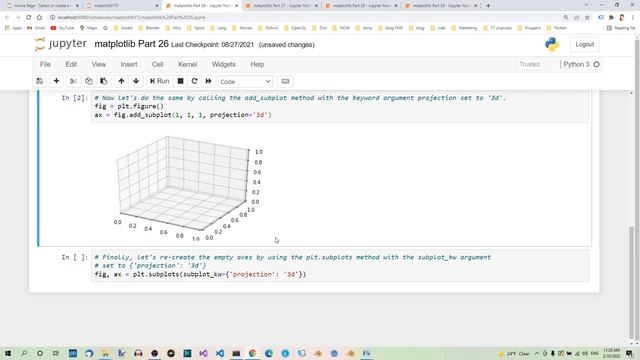Image resolution: width=640 pixels, height=360 pixels.
Task: Cut selected cells with scissors icon
Action: (x=73, y=81)
